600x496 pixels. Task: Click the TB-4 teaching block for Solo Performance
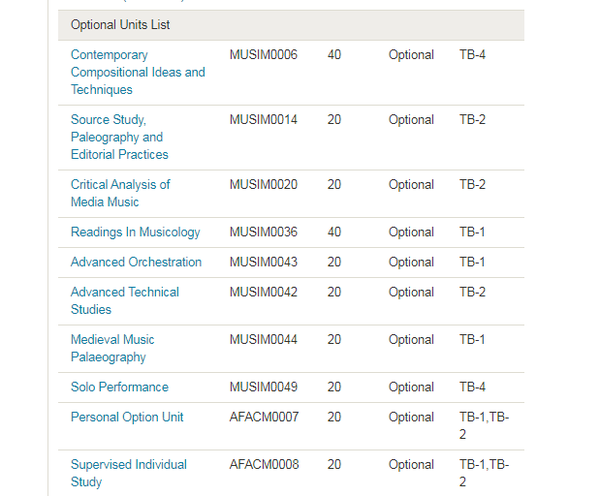(472, 387)
